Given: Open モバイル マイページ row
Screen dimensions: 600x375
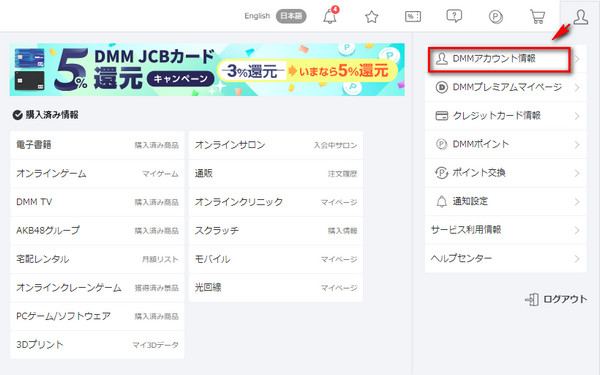Looking at the screenshot, I should click(276, 259).
